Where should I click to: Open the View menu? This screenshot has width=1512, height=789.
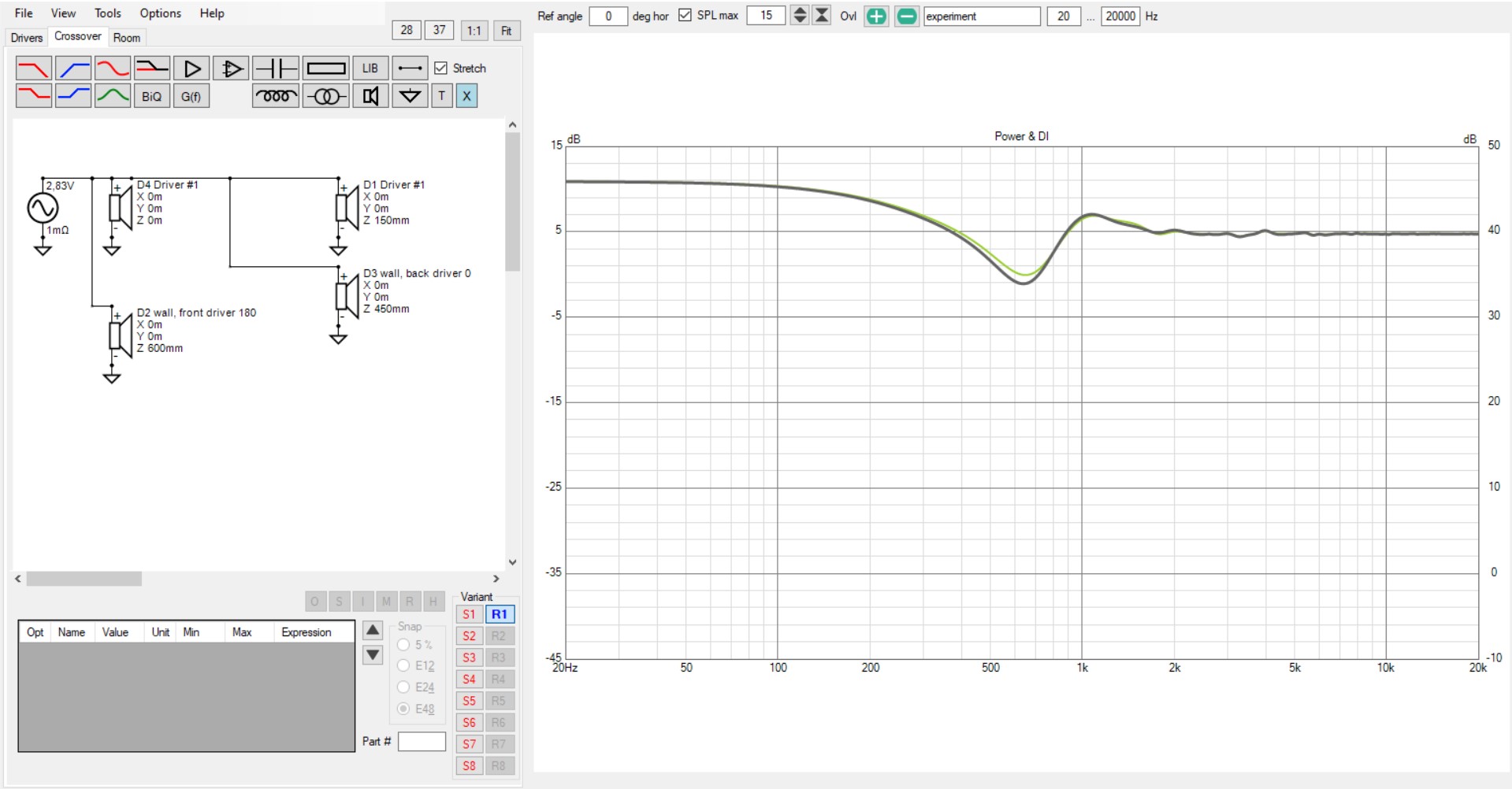(63, 13)
